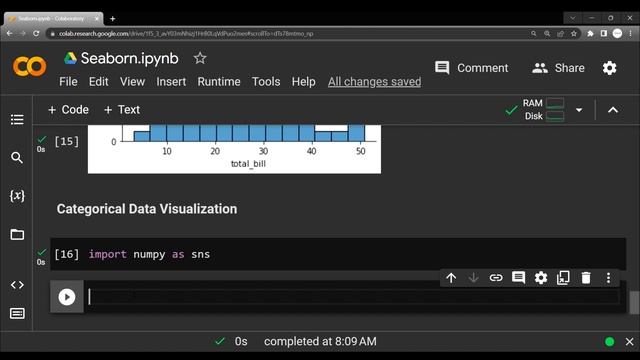
Task: Open the Files browser panel
Action: [17, 234]
